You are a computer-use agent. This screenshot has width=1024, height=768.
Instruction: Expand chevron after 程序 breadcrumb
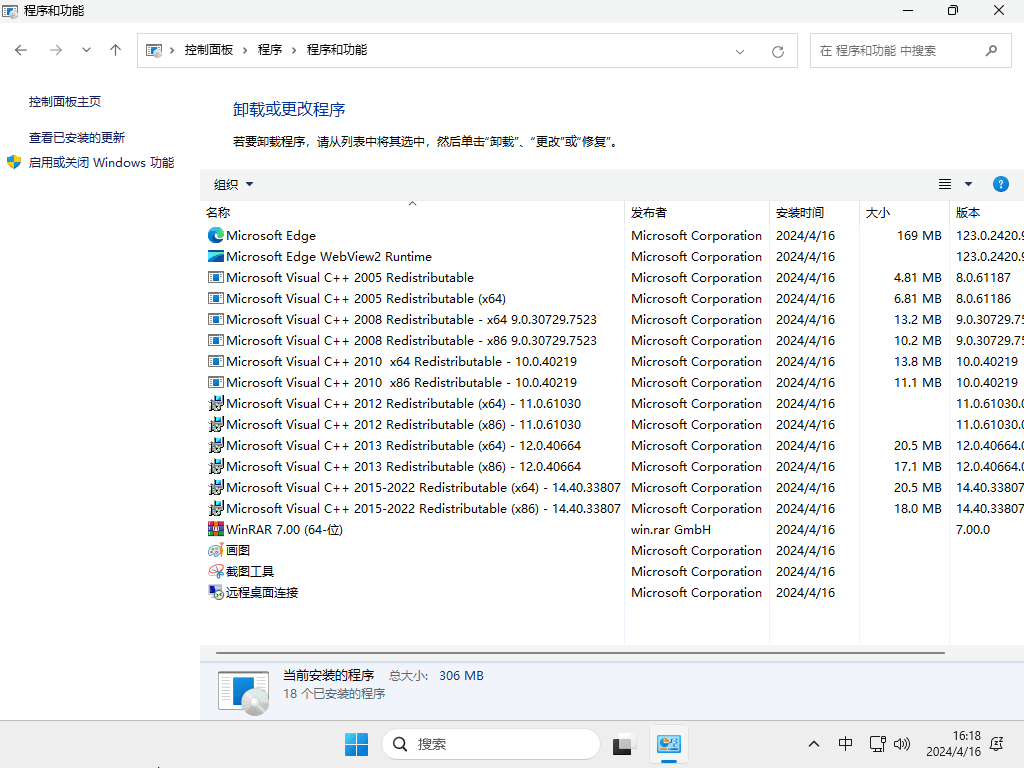[294, 50]
